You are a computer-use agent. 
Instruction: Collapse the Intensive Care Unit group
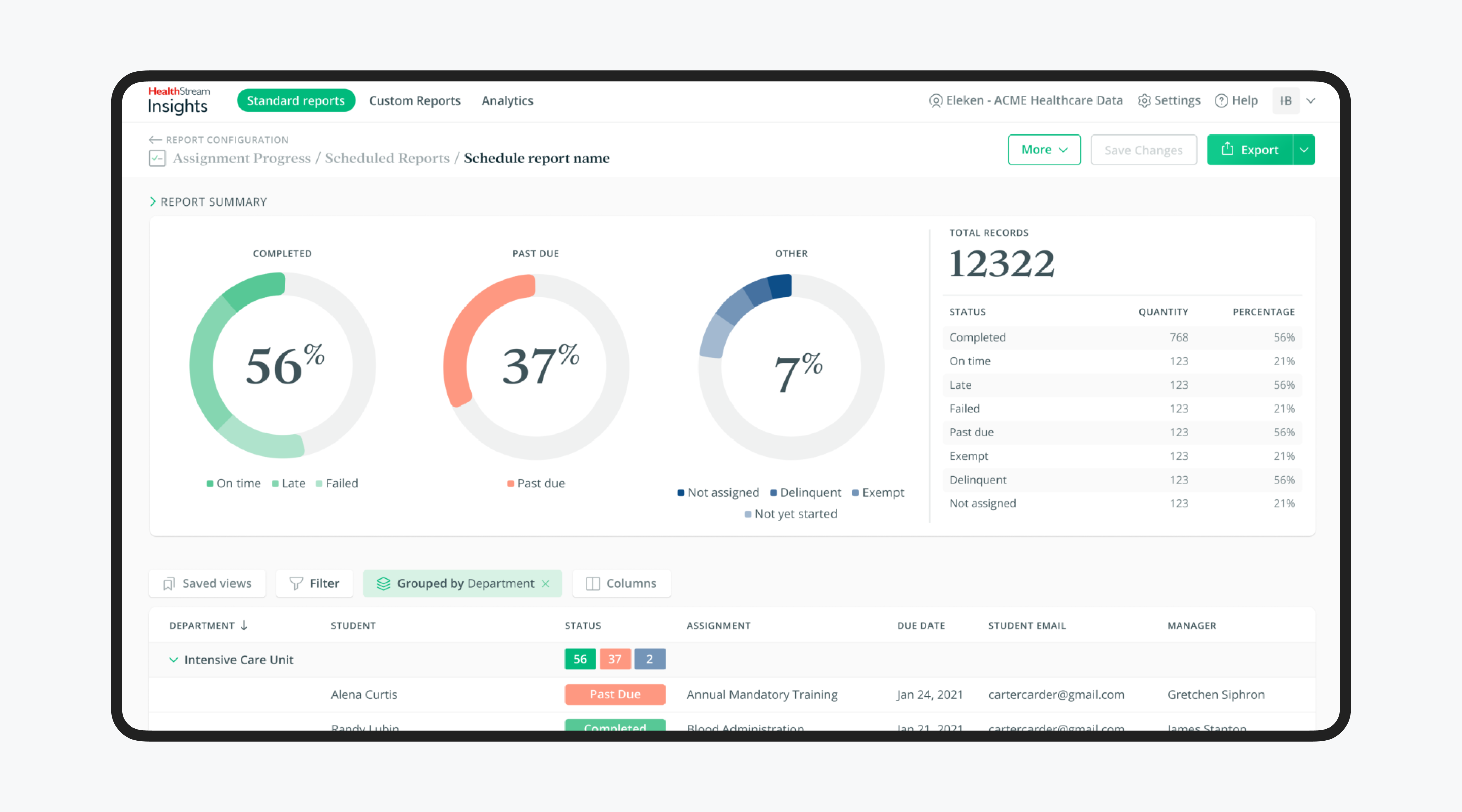(173, 659)
